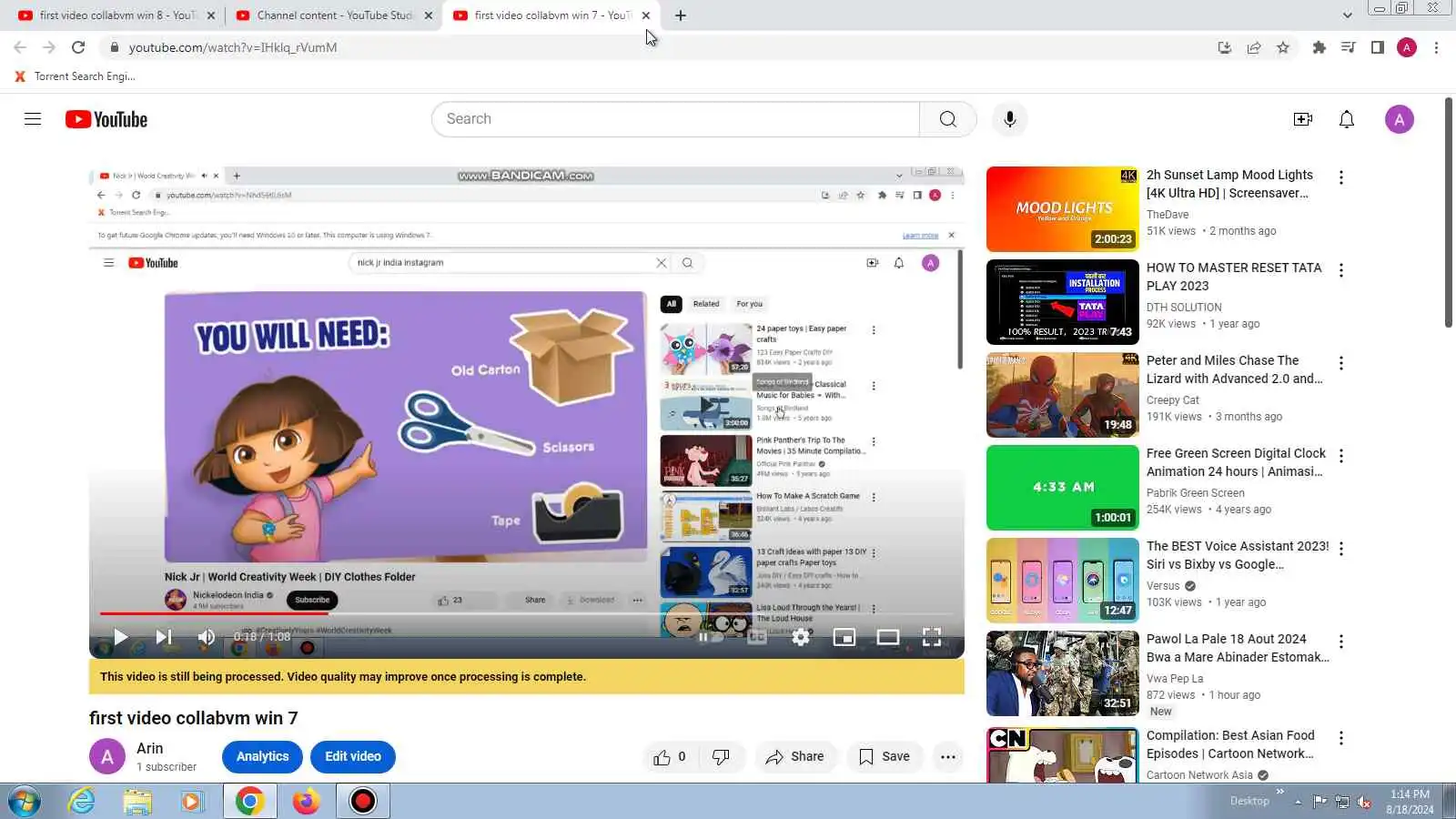Open the Peter and Miles Chase video title
Image resolution: width=1456 pixels, height=819 pixels.
pos(1234,369)
